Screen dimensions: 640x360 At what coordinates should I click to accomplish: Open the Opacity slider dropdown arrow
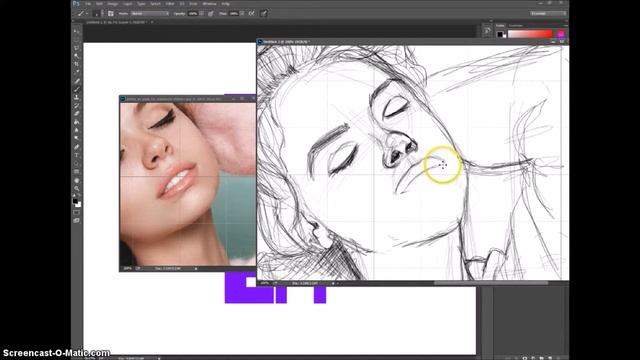point(201,13)
